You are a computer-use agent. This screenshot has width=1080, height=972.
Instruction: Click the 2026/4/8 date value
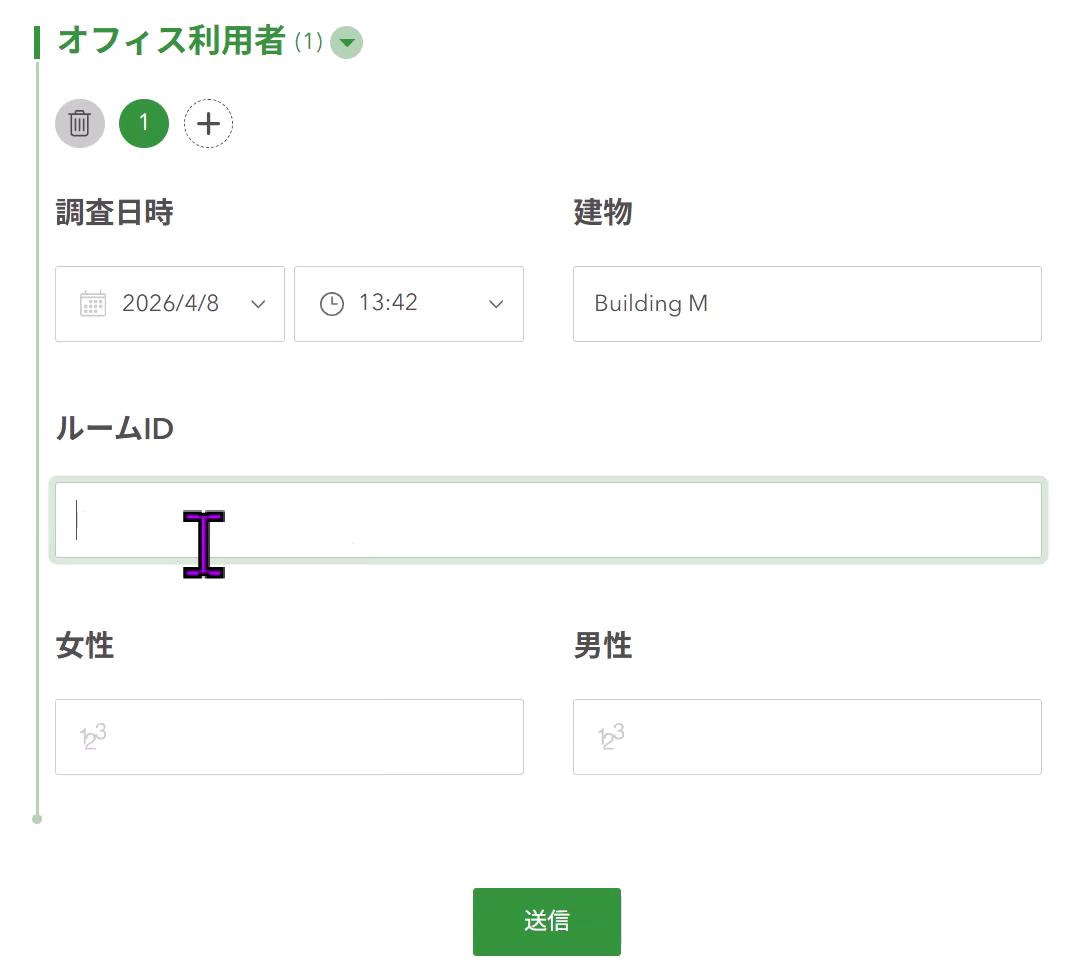click(x=170, y=304)
